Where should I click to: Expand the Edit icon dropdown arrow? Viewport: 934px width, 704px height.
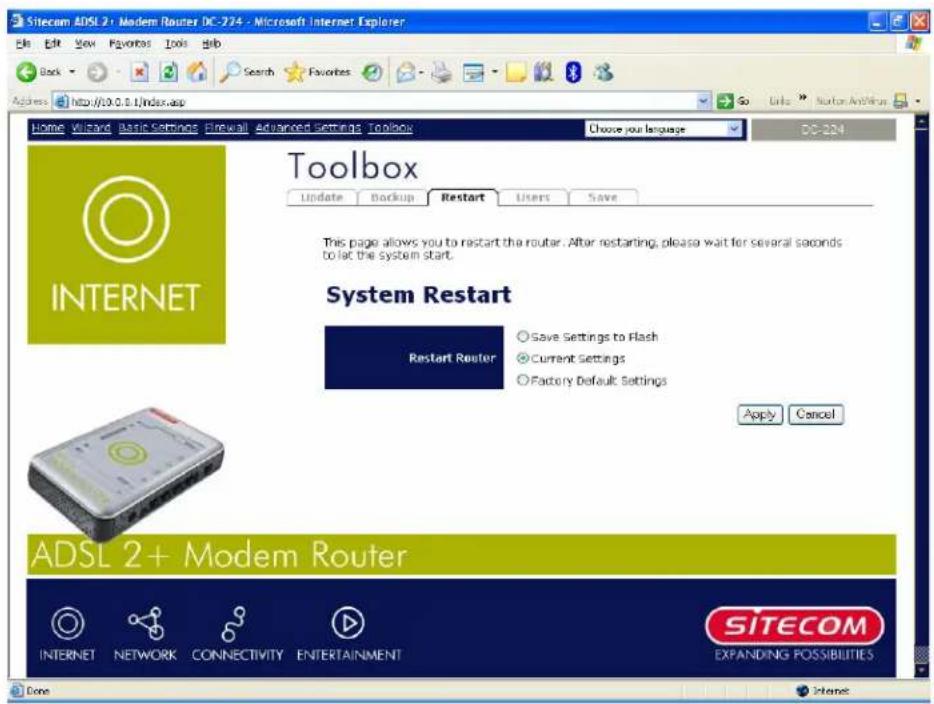coord(494,73)
